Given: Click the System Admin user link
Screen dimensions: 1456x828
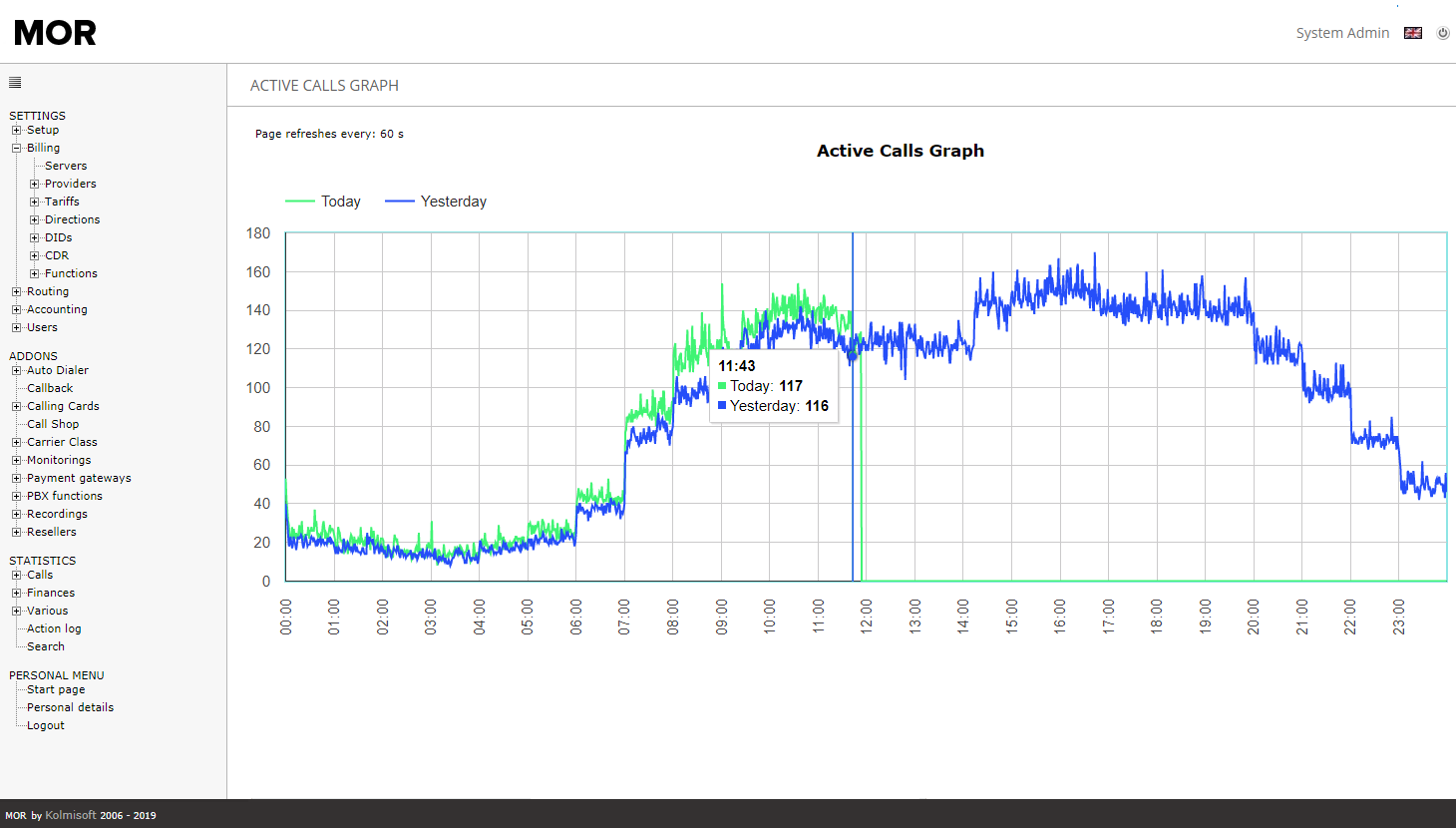Looking at the screenshot, I should tap(1342, 33).
